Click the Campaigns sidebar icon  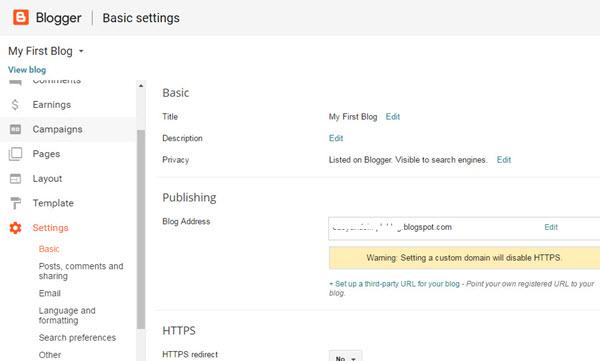point(15,129)
